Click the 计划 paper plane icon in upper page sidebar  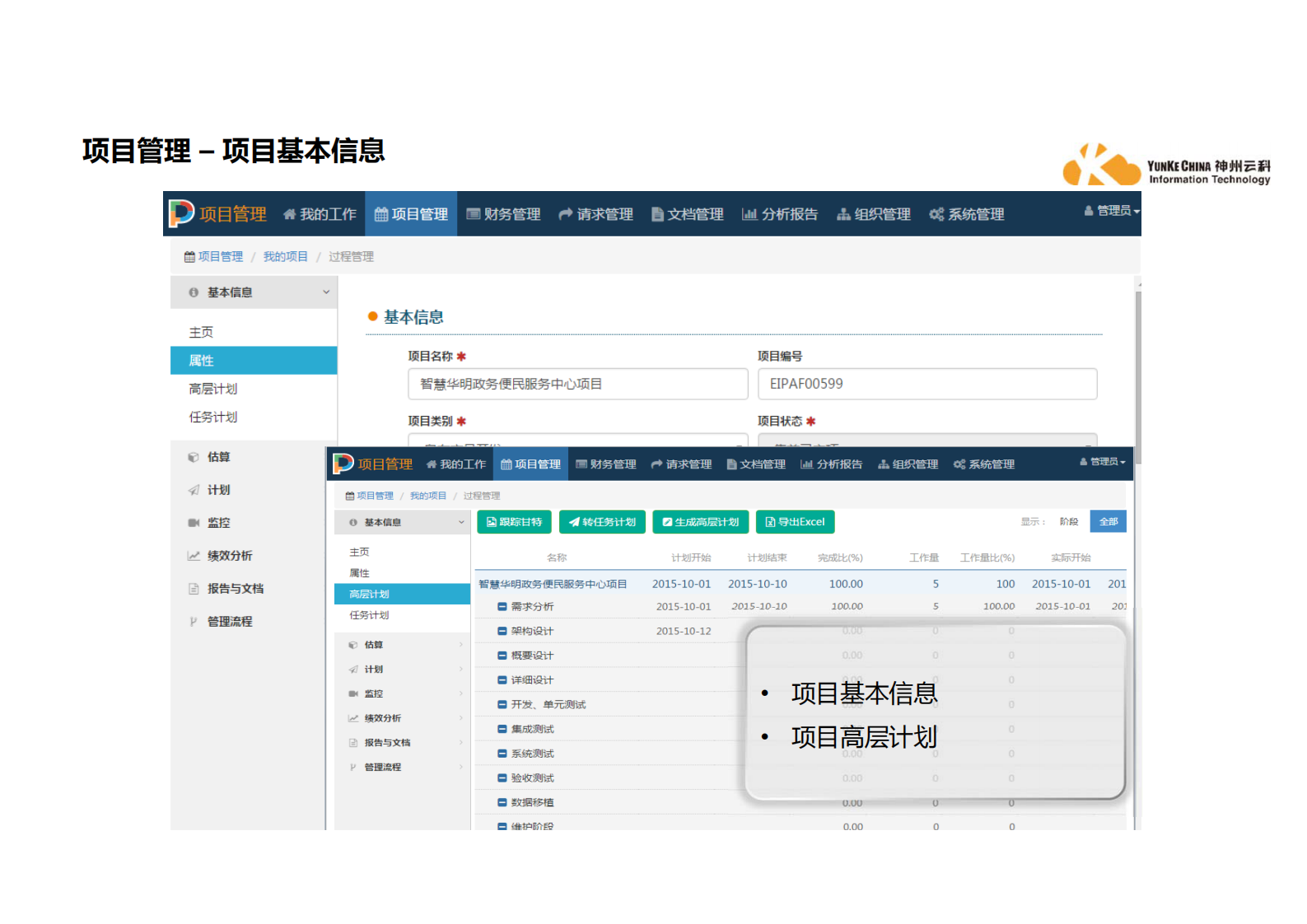pos(194,490)
